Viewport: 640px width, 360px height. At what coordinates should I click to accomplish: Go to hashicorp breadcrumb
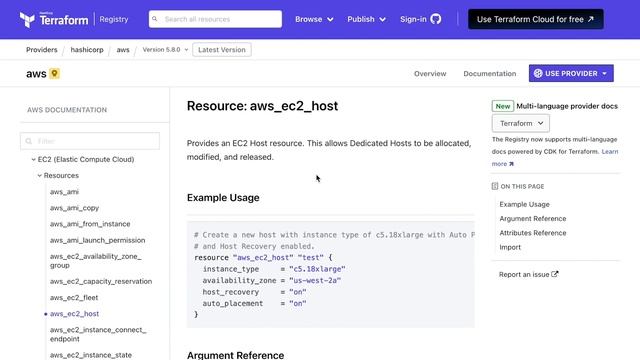click(87, 50)
